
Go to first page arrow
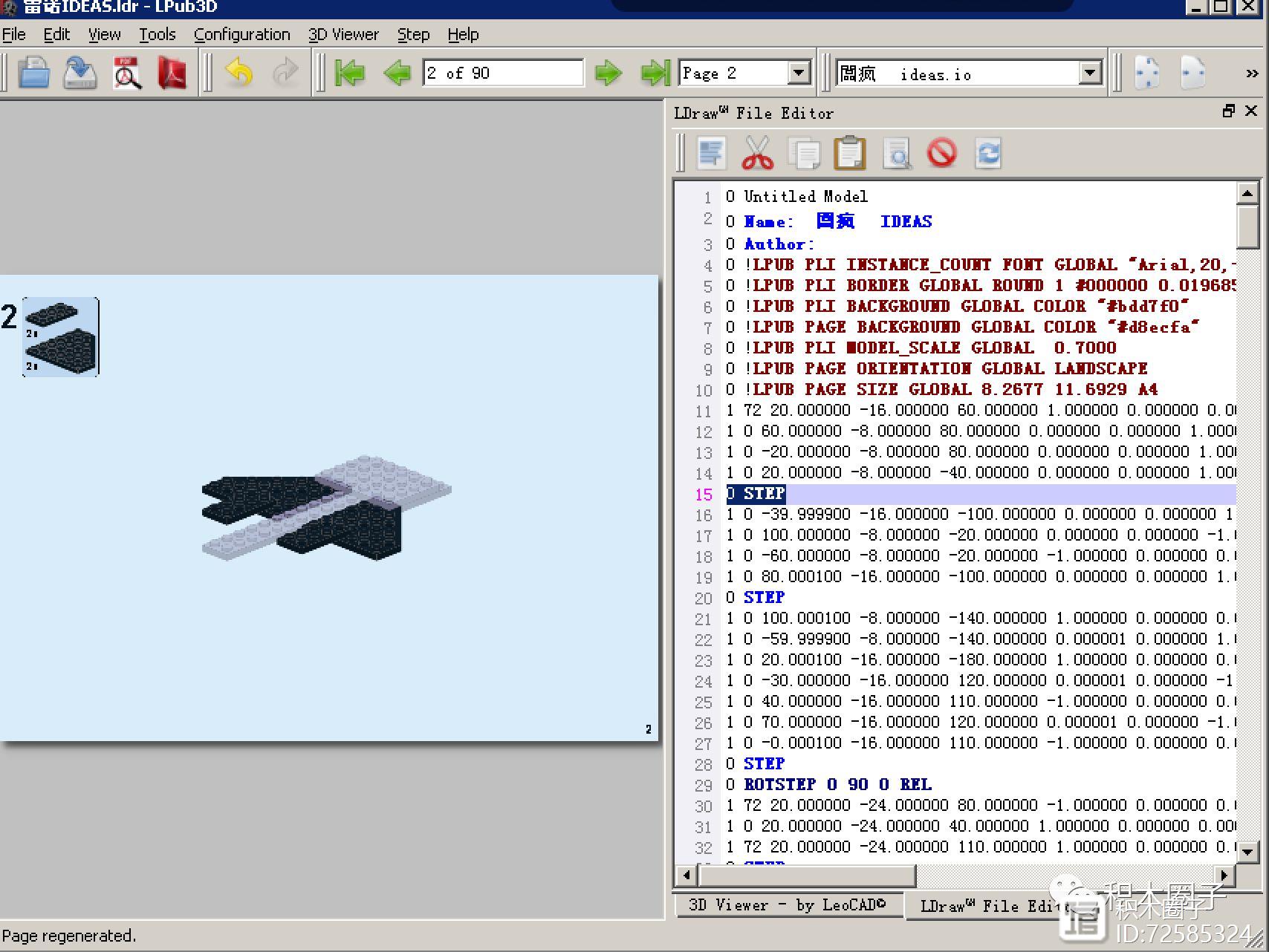coord(349,73)
